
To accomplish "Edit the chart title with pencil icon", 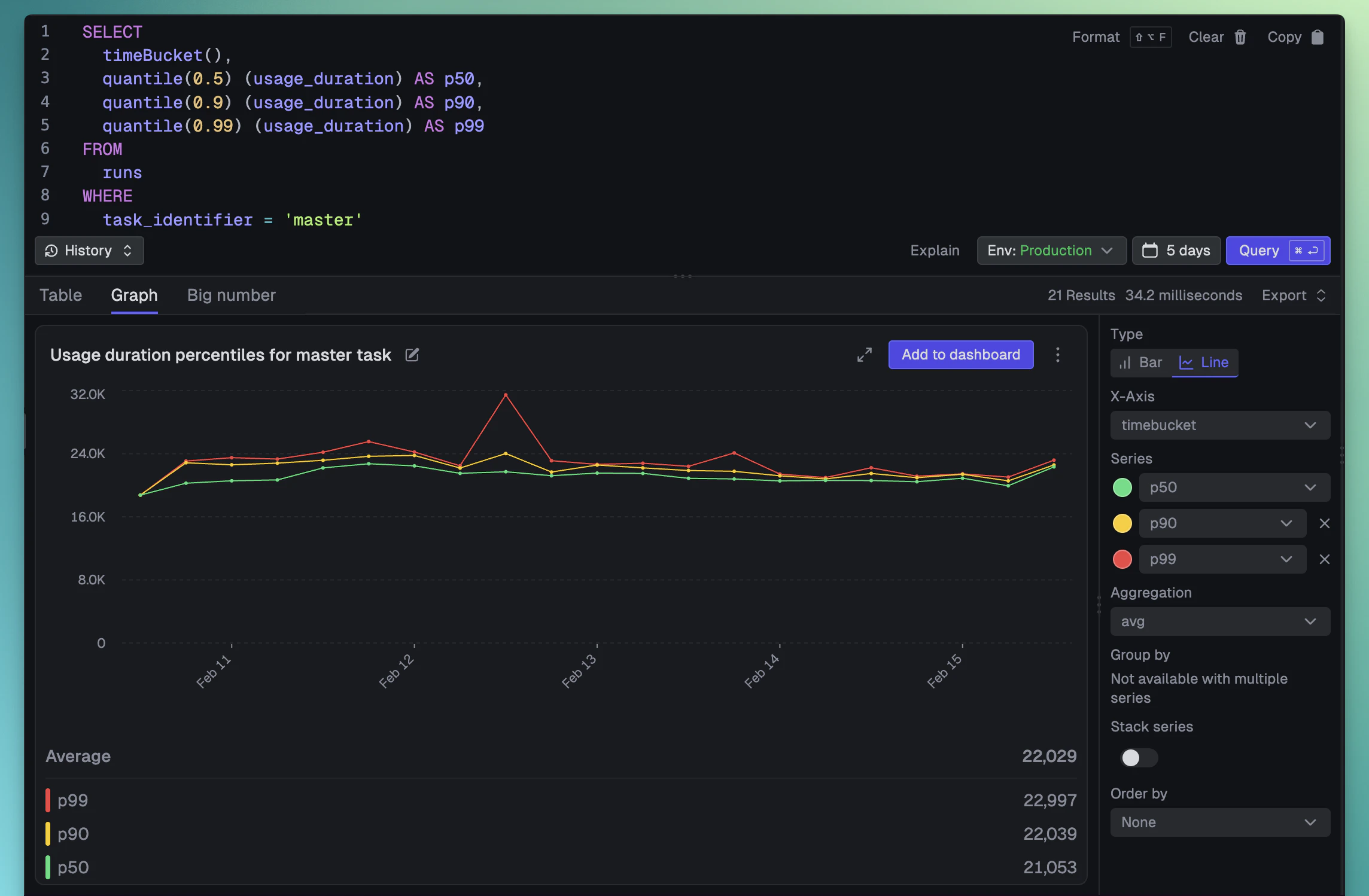I will [x=412, y=355].
